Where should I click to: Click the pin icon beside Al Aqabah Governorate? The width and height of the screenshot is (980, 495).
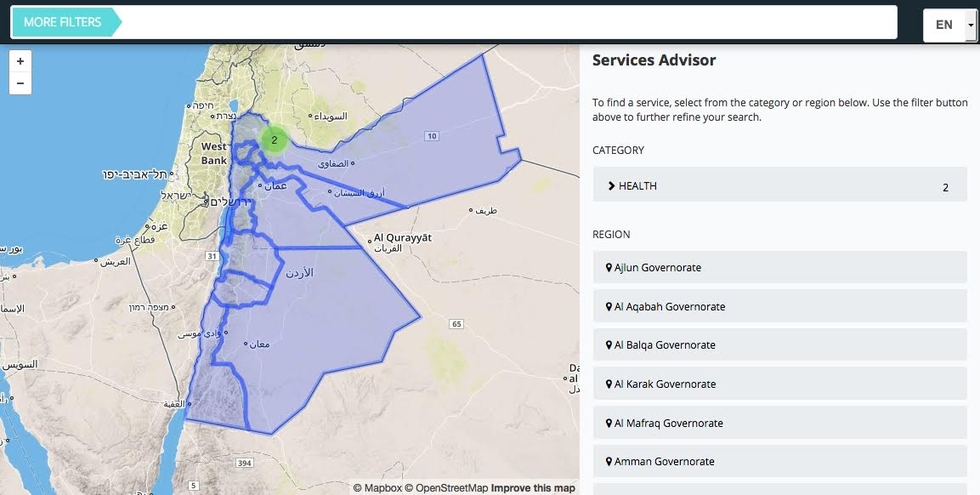coord(608,307)
